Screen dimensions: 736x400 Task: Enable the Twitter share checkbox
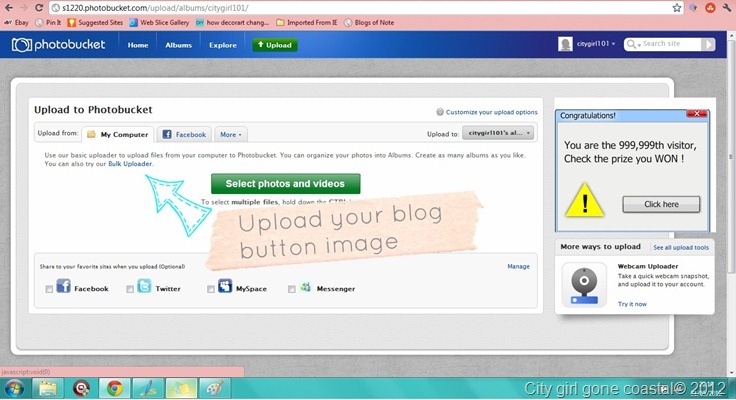(130, 289)
